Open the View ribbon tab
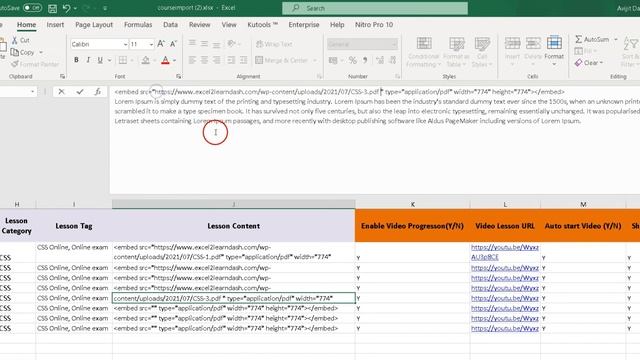 [x=229, y=25]
